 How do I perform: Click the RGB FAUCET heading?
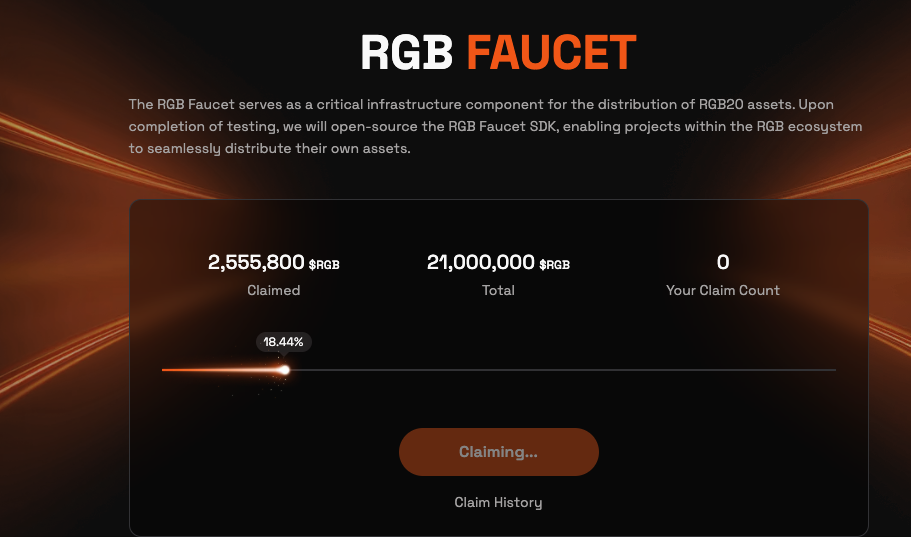(x=498, y=52)
